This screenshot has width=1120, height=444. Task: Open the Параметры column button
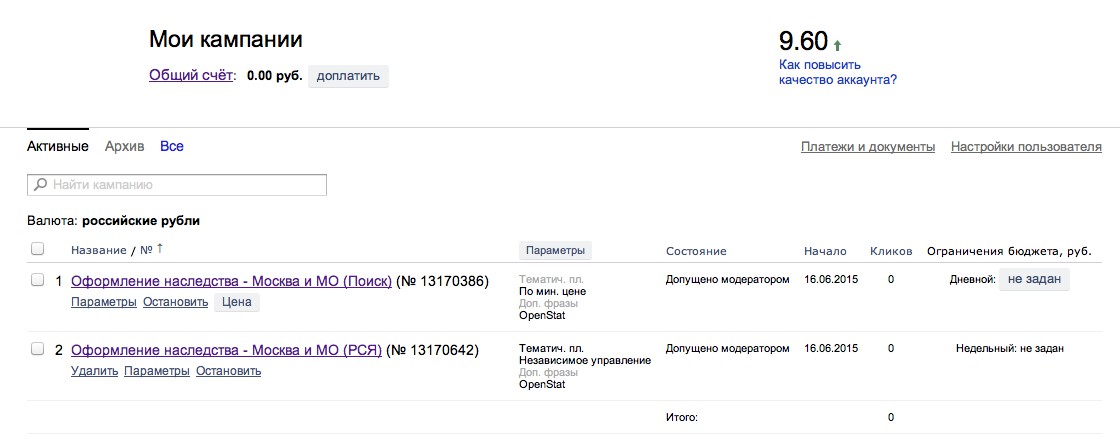(555, 251)
